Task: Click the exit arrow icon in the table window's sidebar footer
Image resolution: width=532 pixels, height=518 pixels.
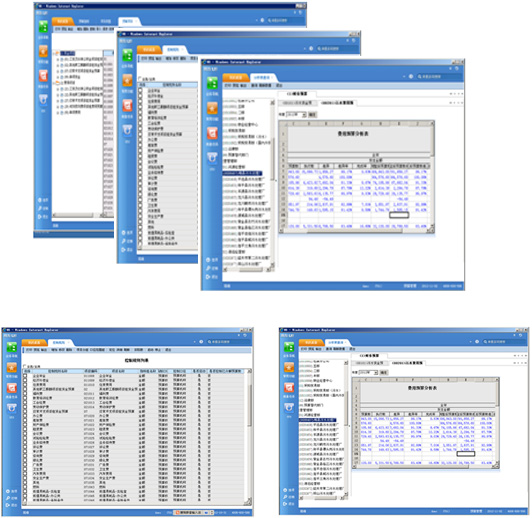Action: pyautogui.click(x=8, y=505)
